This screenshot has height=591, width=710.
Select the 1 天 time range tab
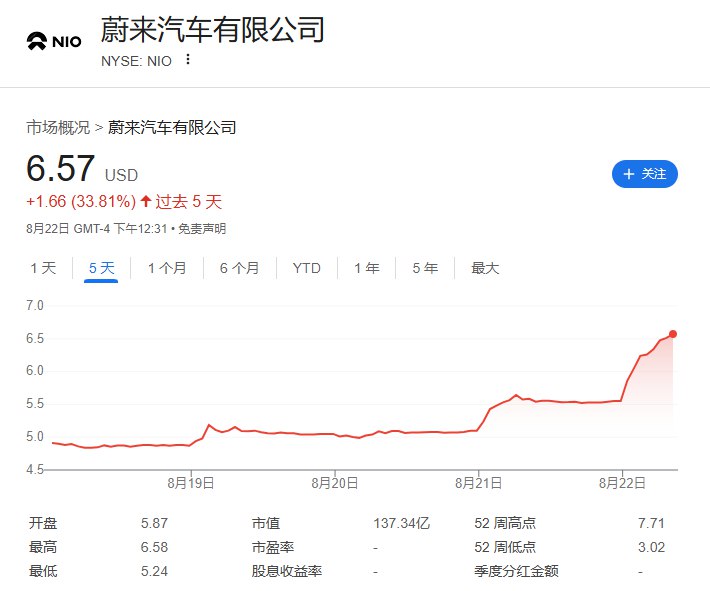coord(43,268)
